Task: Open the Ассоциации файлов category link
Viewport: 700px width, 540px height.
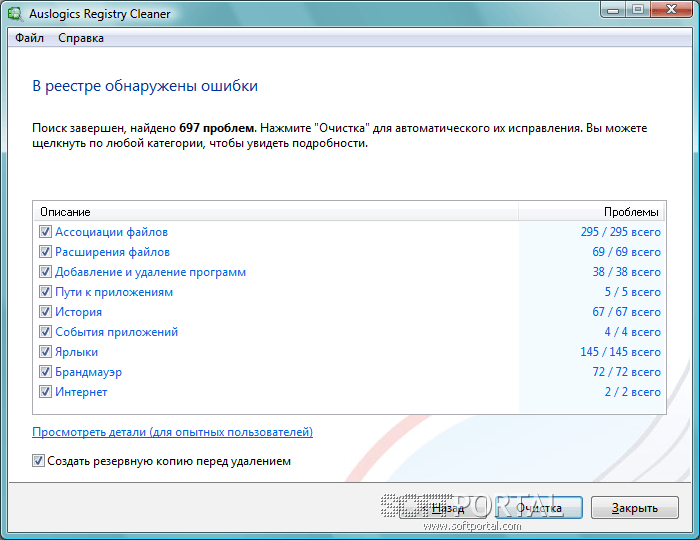Action: [111, 232]
